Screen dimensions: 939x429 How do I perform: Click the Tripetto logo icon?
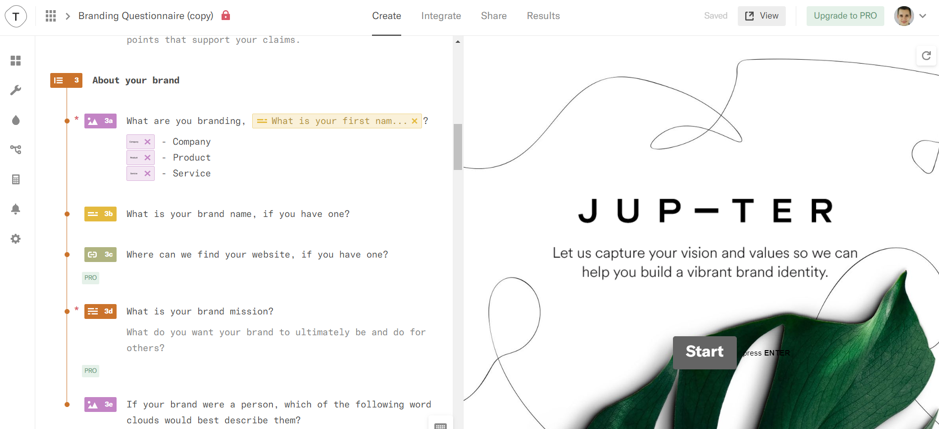(x=16, y=16)
